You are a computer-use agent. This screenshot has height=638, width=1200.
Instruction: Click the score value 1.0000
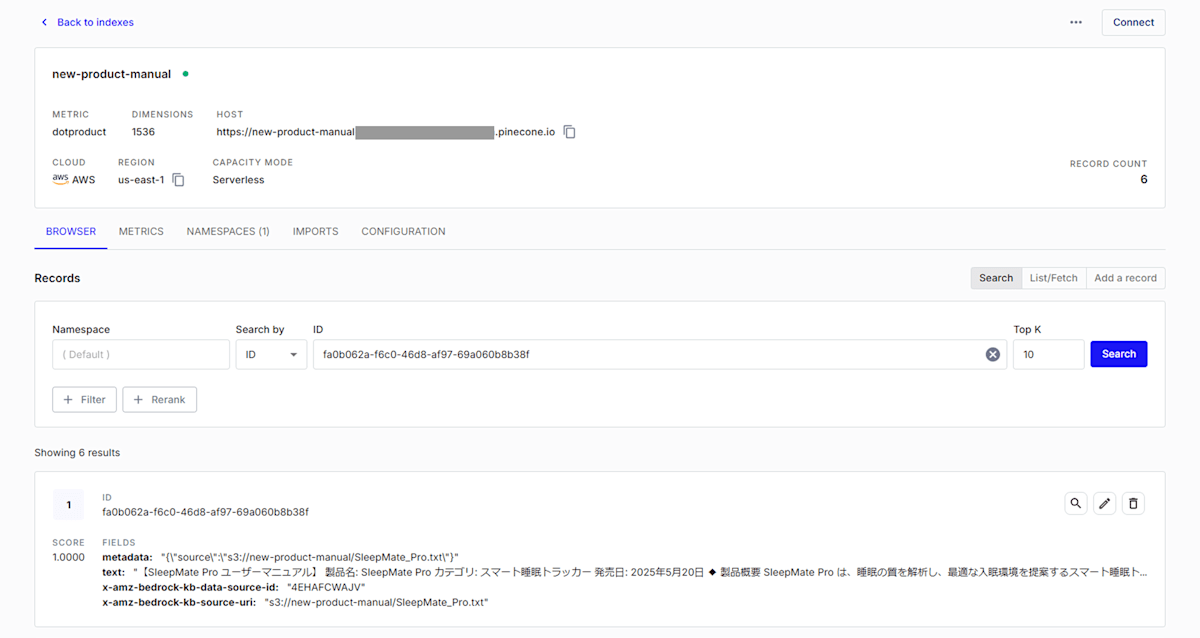69,557
